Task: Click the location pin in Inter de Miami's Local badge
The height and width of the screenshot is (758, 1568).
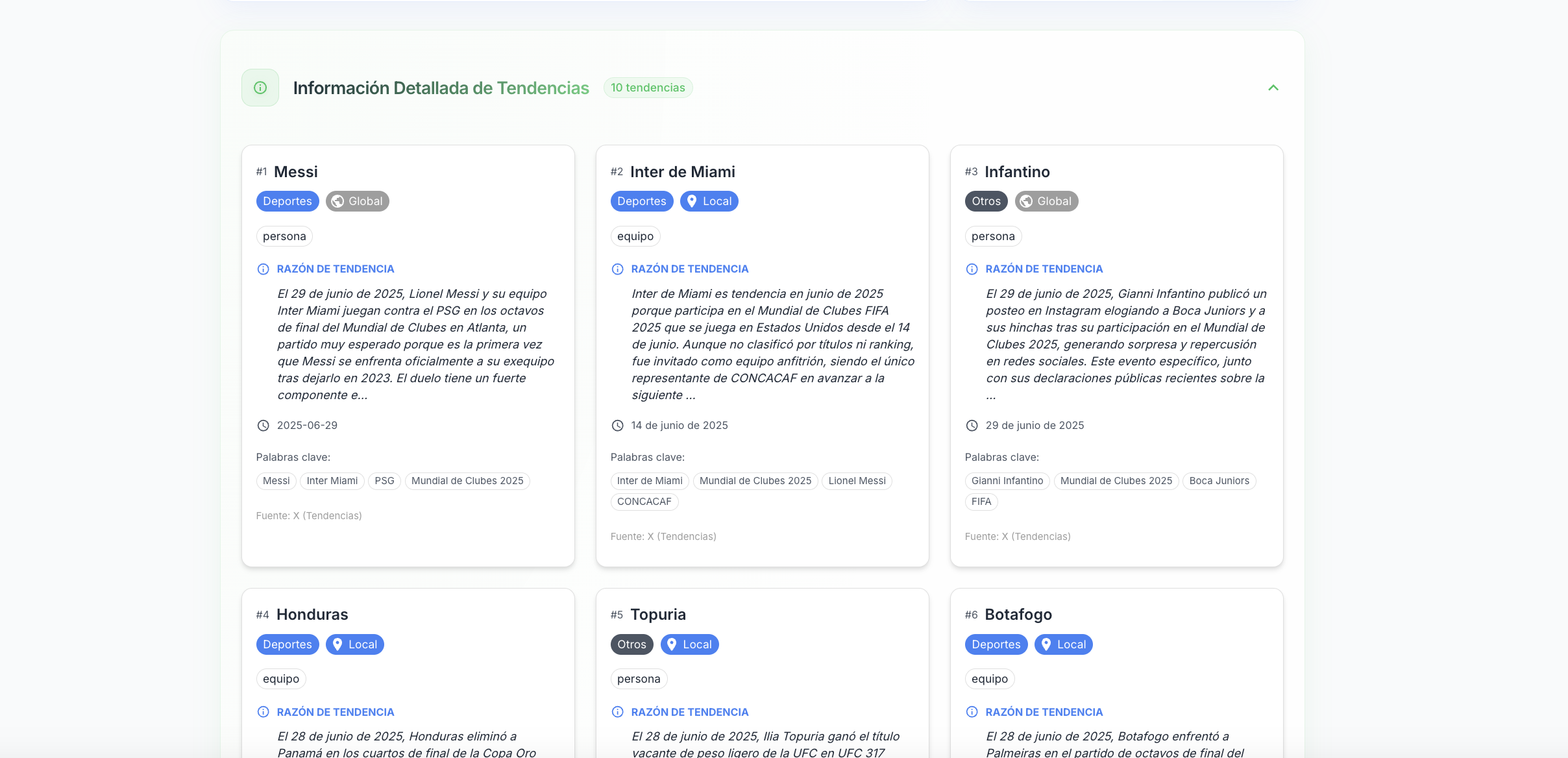Action: [692, 201]
